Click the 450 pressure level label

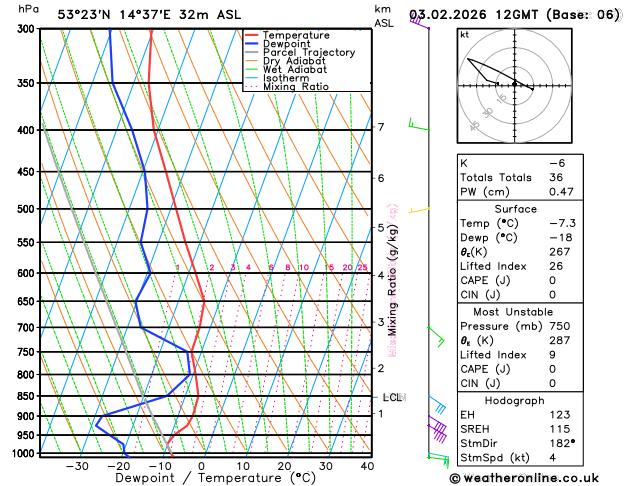coord(28,172)
